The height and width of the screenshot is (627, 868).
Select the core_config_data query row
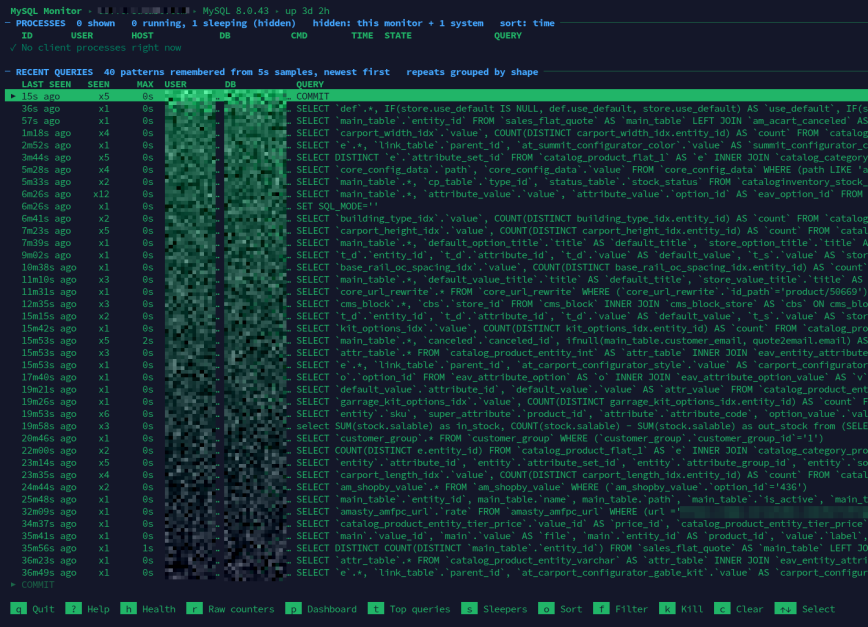point(436,170)
